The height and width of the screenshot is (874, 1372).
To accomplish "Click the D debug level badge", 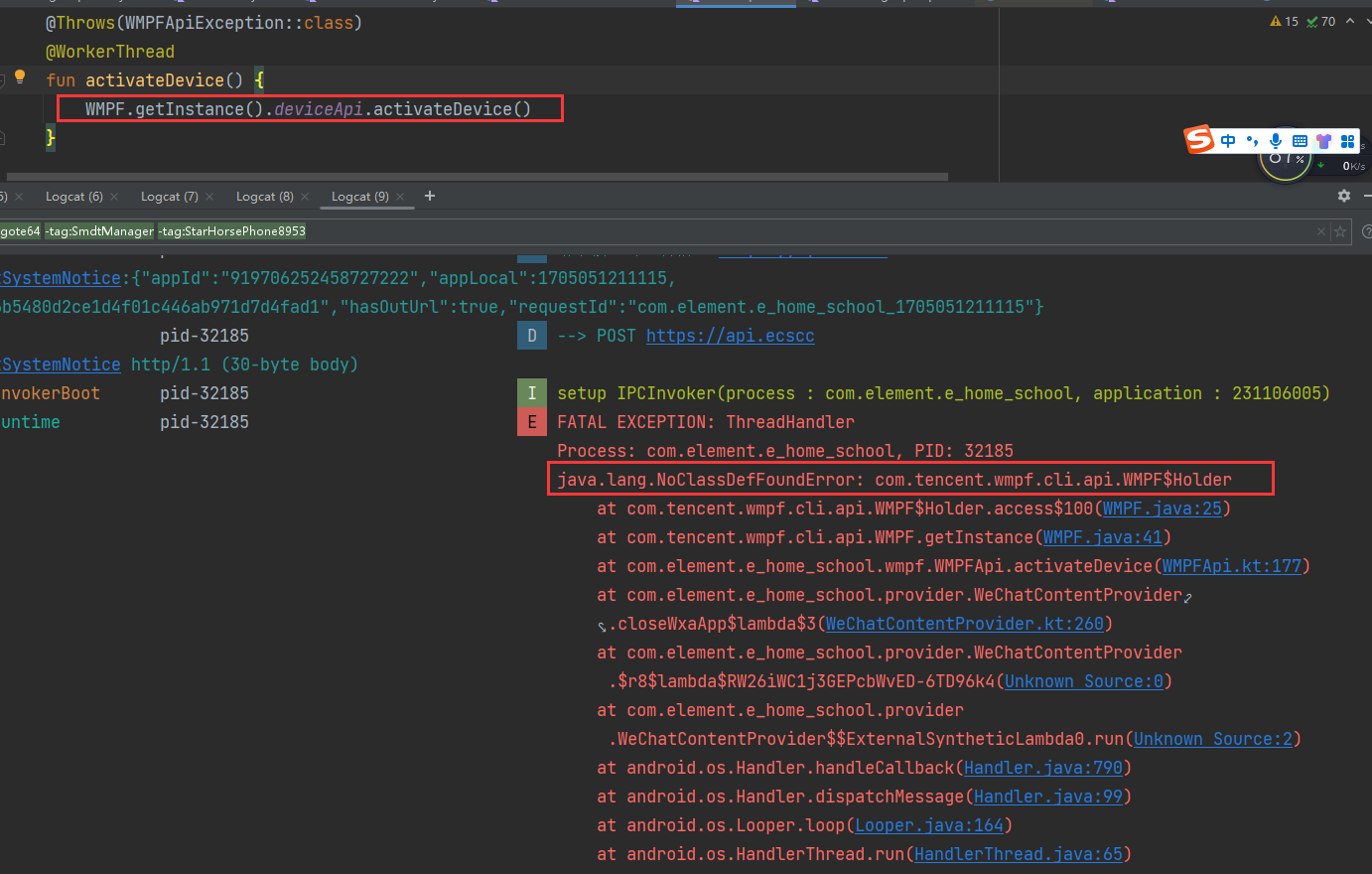I will (x=532, y=336).
